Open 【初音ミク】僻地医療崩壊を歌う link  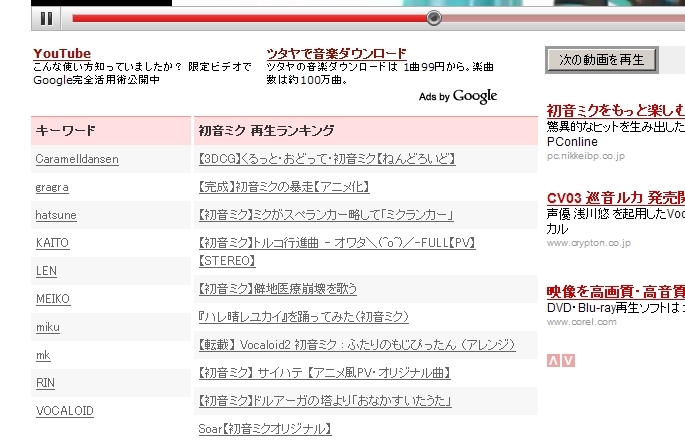(278, 289)
